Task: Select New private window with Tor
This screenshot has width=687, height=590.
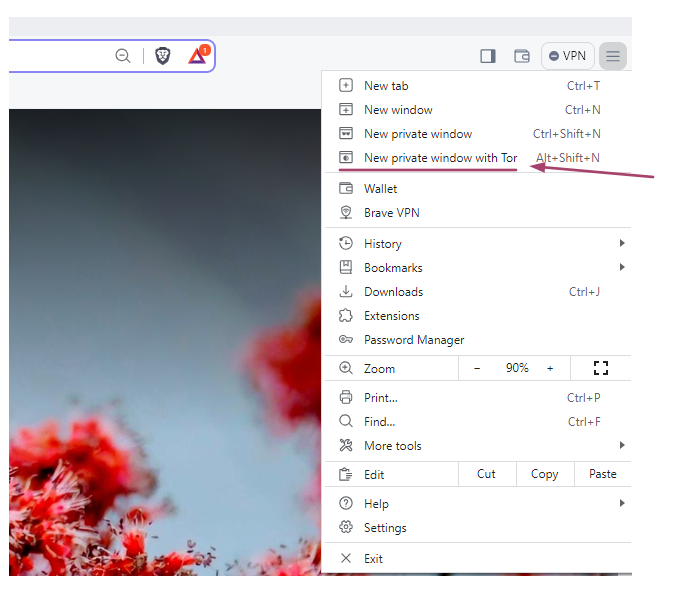Action: click(x=440, y=158)
